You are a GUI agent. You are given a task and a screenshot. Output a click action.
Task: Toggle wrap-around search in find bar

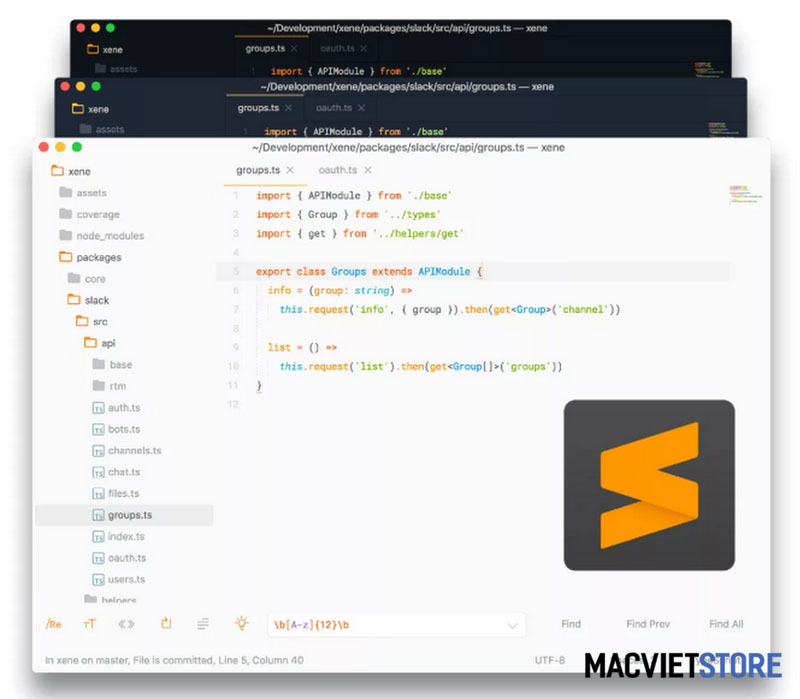[x=166, y=623]
